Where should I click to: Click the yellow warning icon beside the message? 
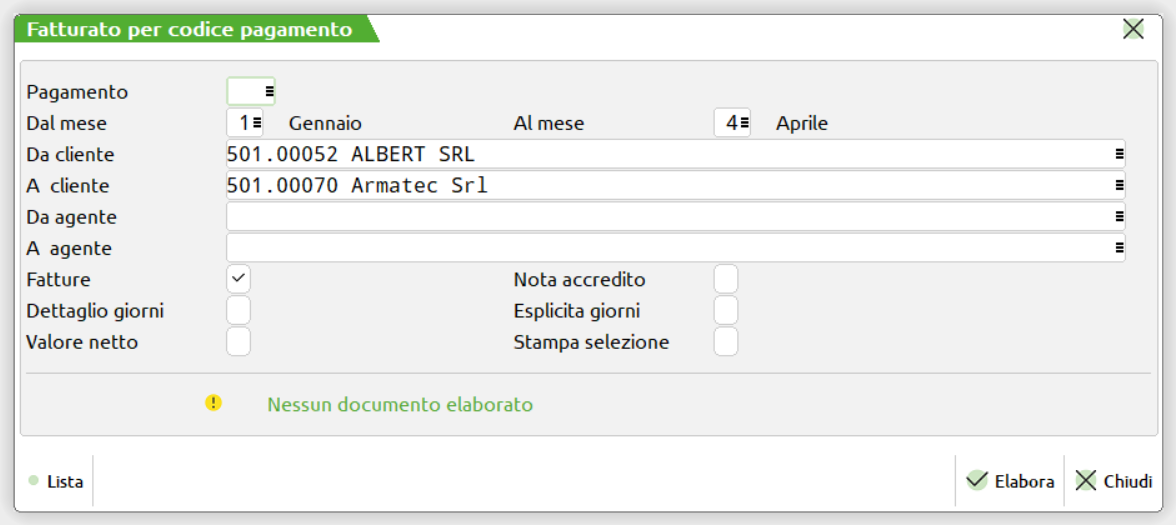tap(213, 403)
